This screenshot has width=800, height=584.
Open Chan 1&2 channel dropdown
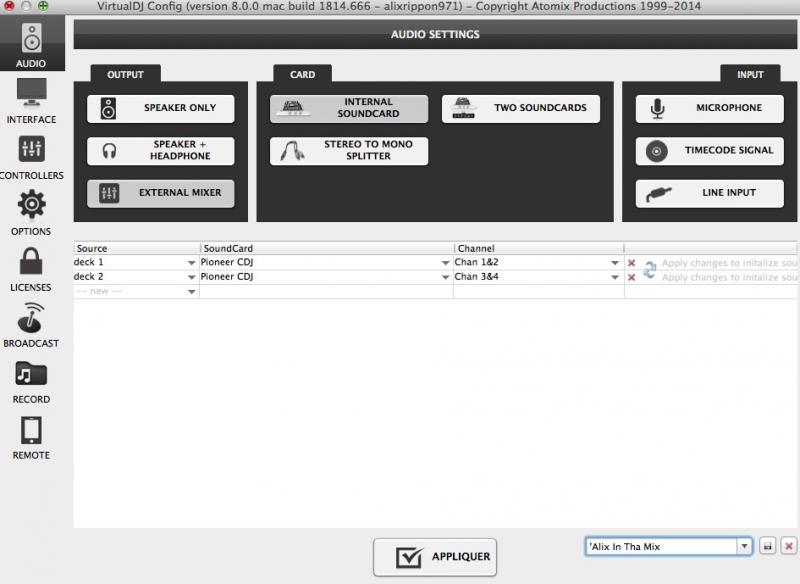(x=615, y=263)
